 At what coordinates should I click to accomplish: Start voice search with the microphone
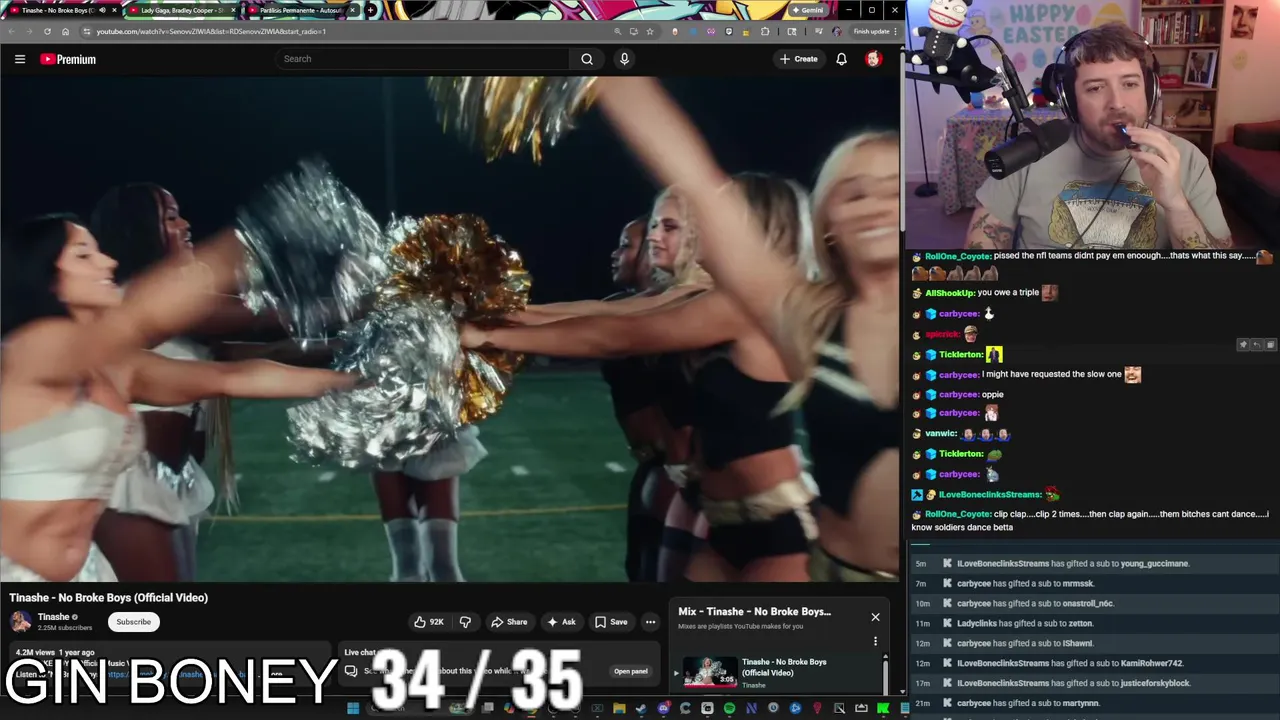pyautogui.click(x=624, y=59)
